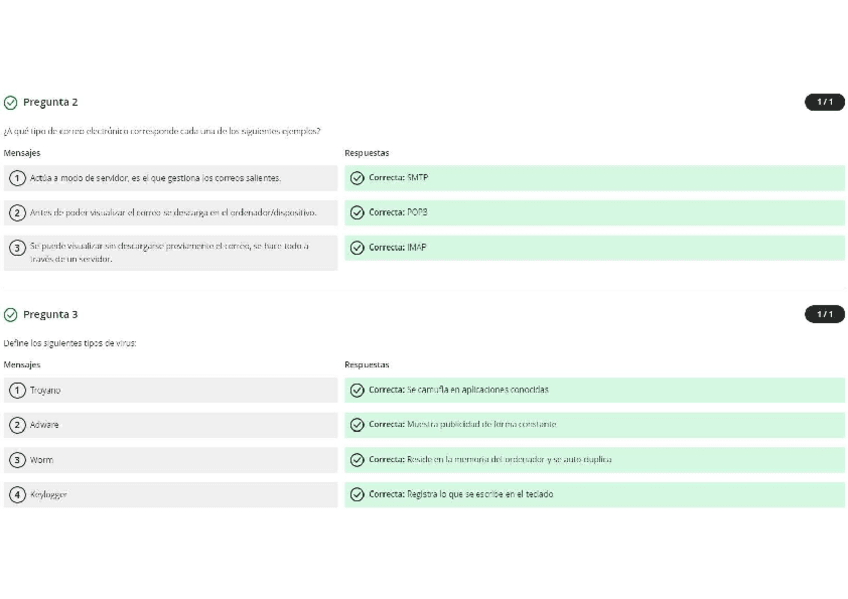Click number 1 circle for servidor message
This screenshot has width=848, height=599.
[17, 178]
